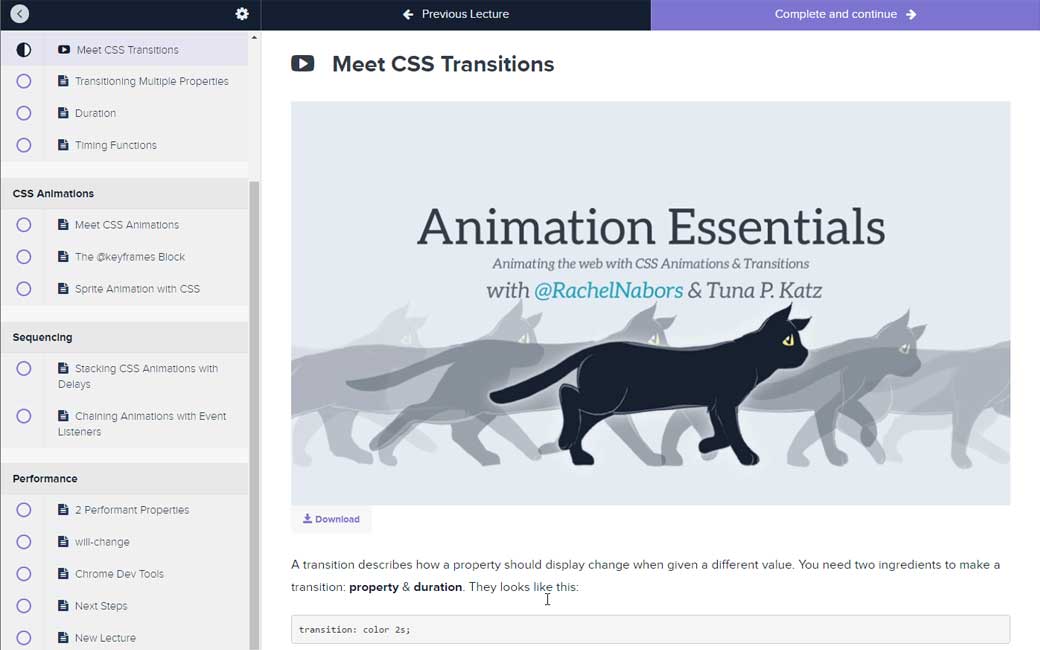This screenshot has width=1040, height=650.
Task: Click the sidebar vertical scrollbar
Action: (254, 400)
